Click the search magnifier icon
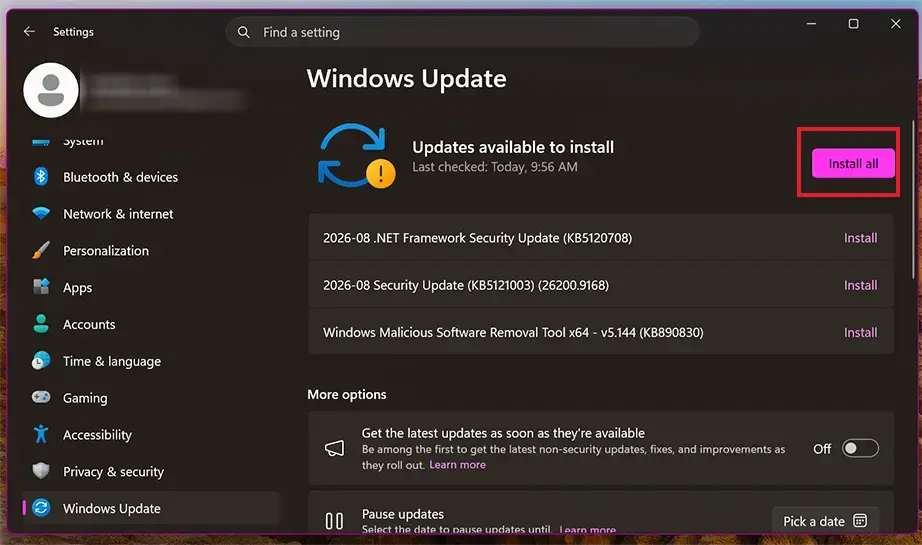This screenshot has width=922, height=545. [243, 32]
